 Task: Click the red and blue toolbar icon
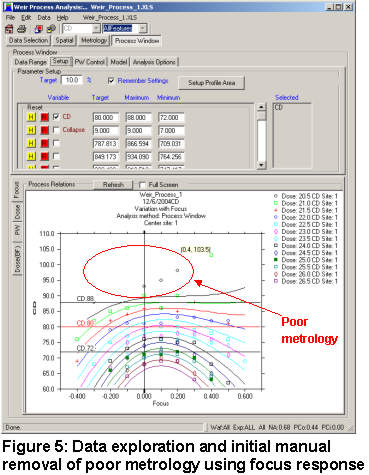click(x=38, y=29)
